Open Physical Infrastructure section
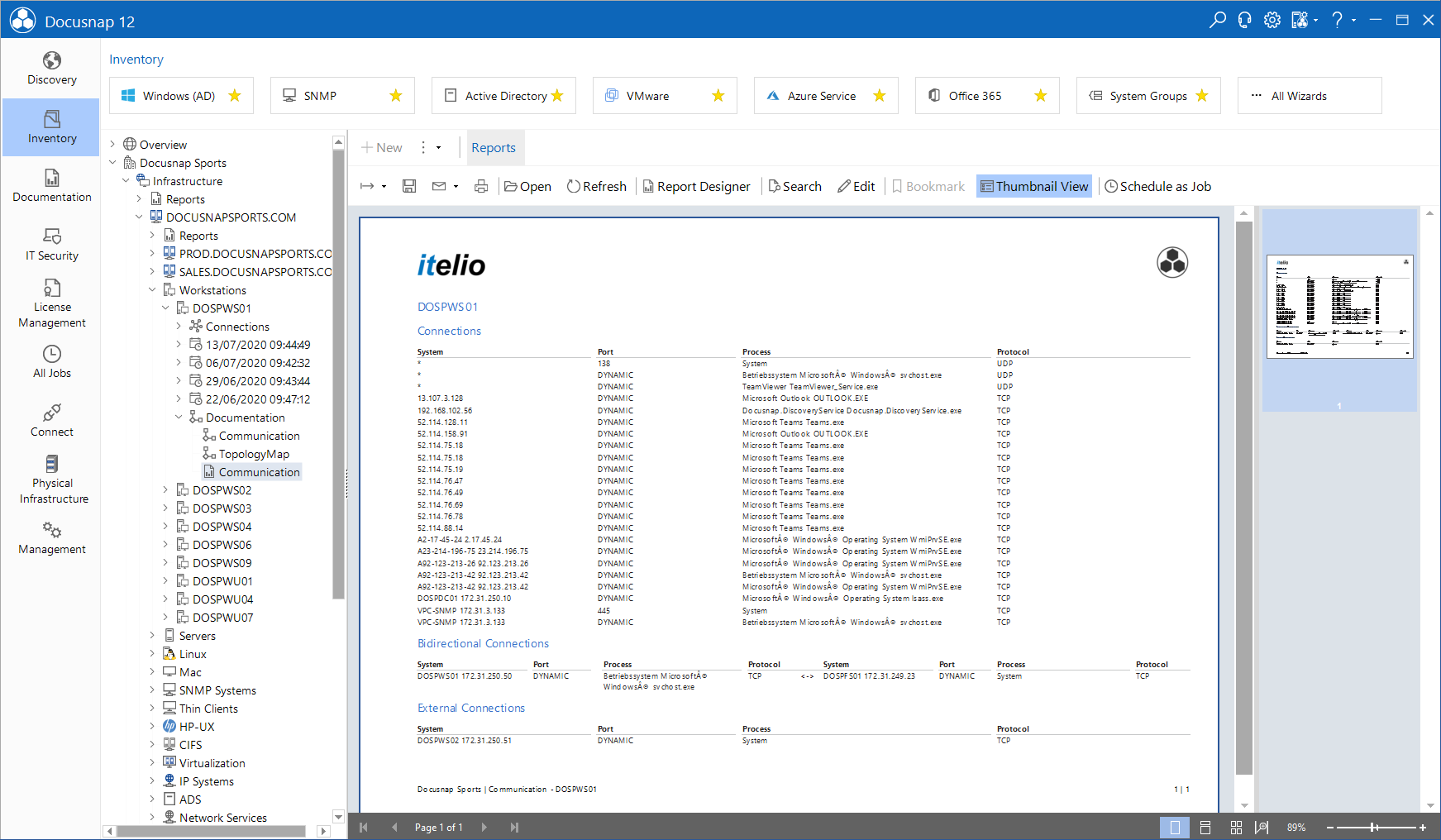 coord(51,480)
